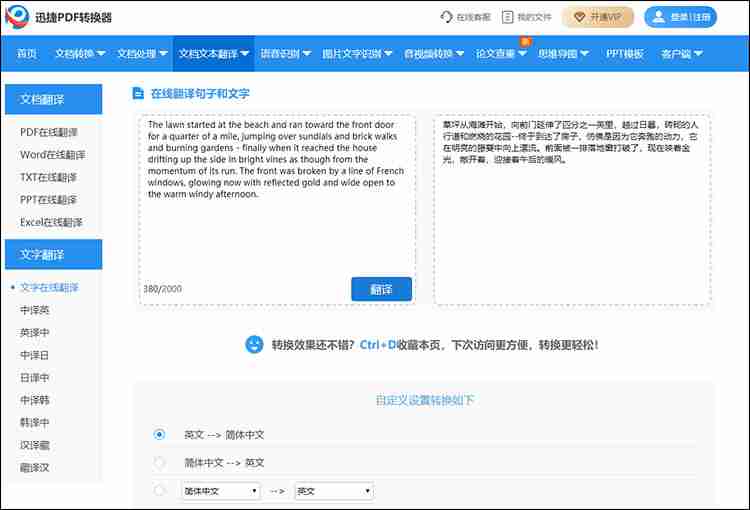The width and height of the screenshot is (750, 510).
Task: Click the blue 翻译 button
Action: pyautogui.click(x=381, y=289)
